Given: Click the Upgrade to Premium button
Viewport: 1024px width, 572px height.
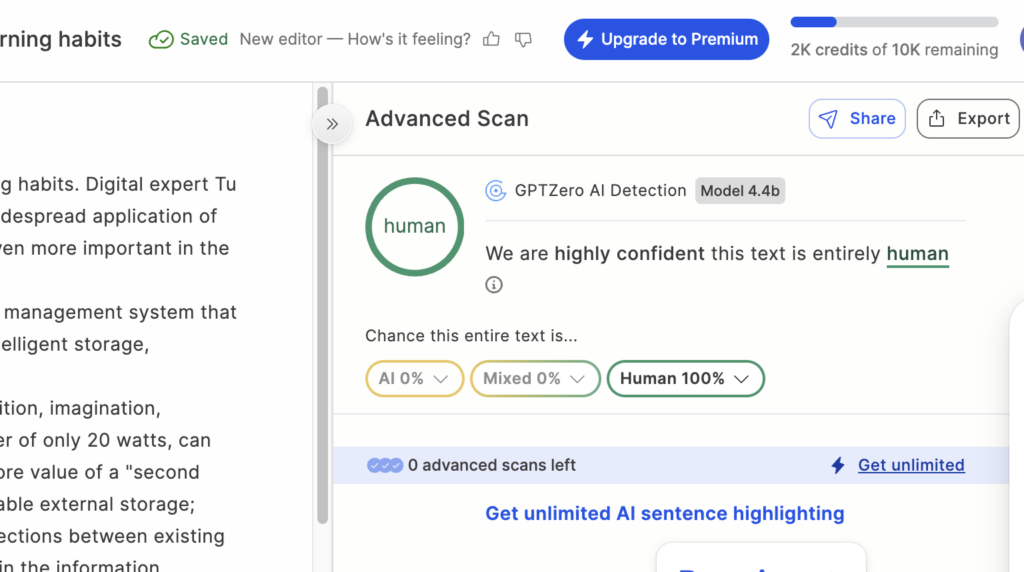Looking at the screenshot, I should [x=666, y=39].
